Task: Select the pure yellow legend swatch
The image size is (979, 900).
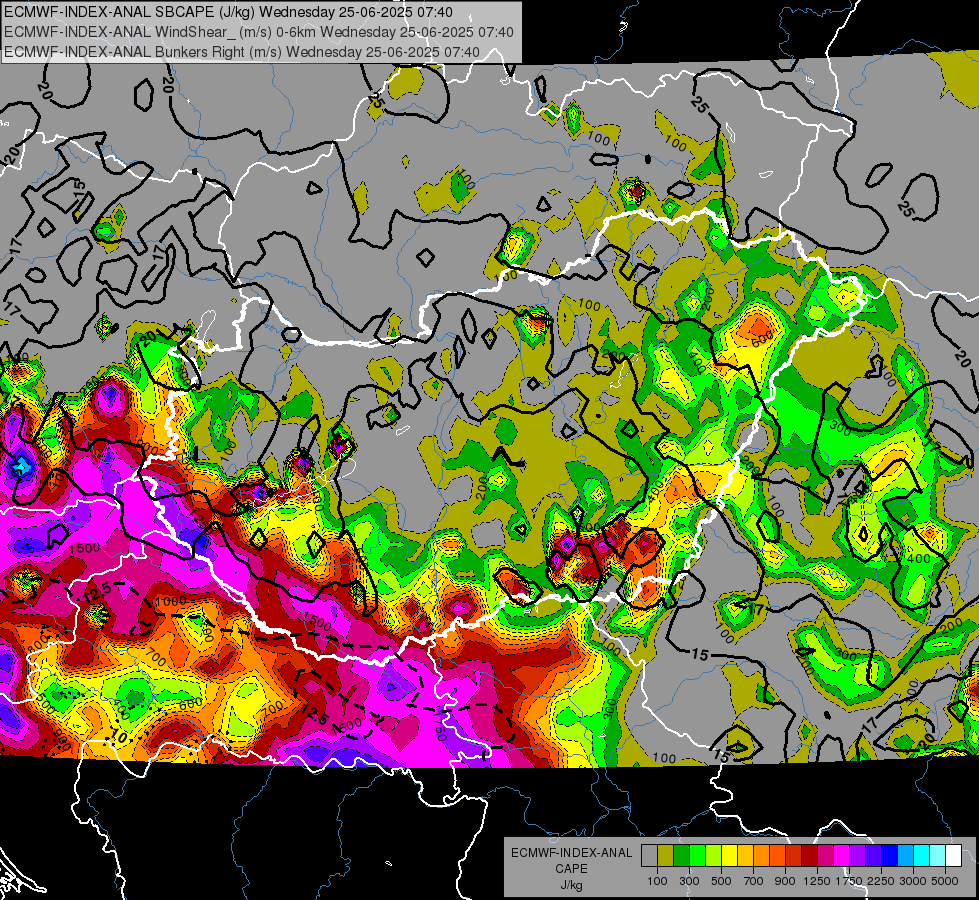Action: coord(729,855)
